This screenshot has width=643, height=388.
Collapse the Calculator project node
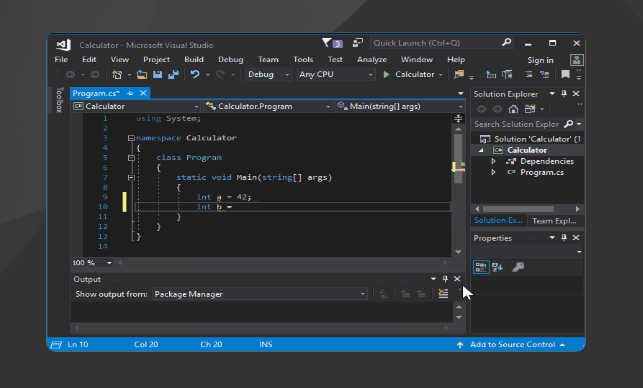click(x=481, y=151)
